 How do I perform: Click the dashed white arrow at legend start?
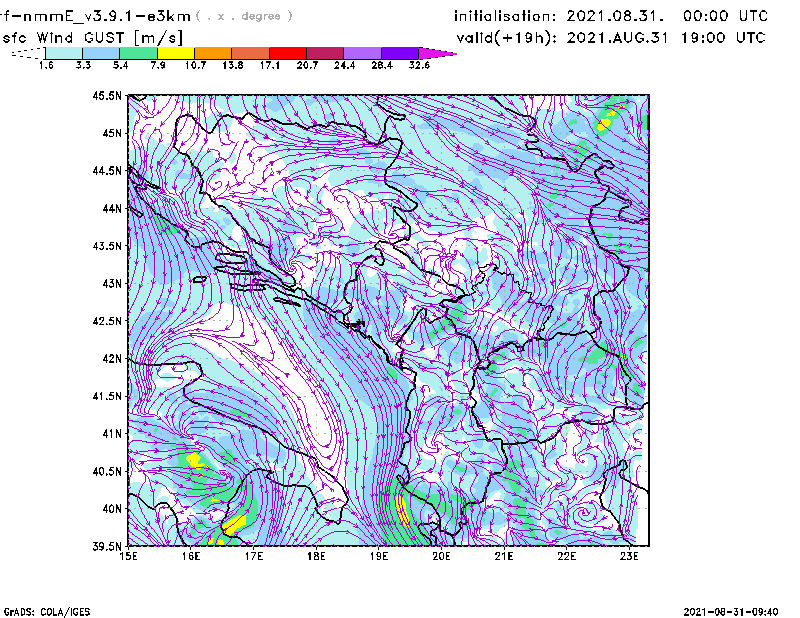pos(28,53)
